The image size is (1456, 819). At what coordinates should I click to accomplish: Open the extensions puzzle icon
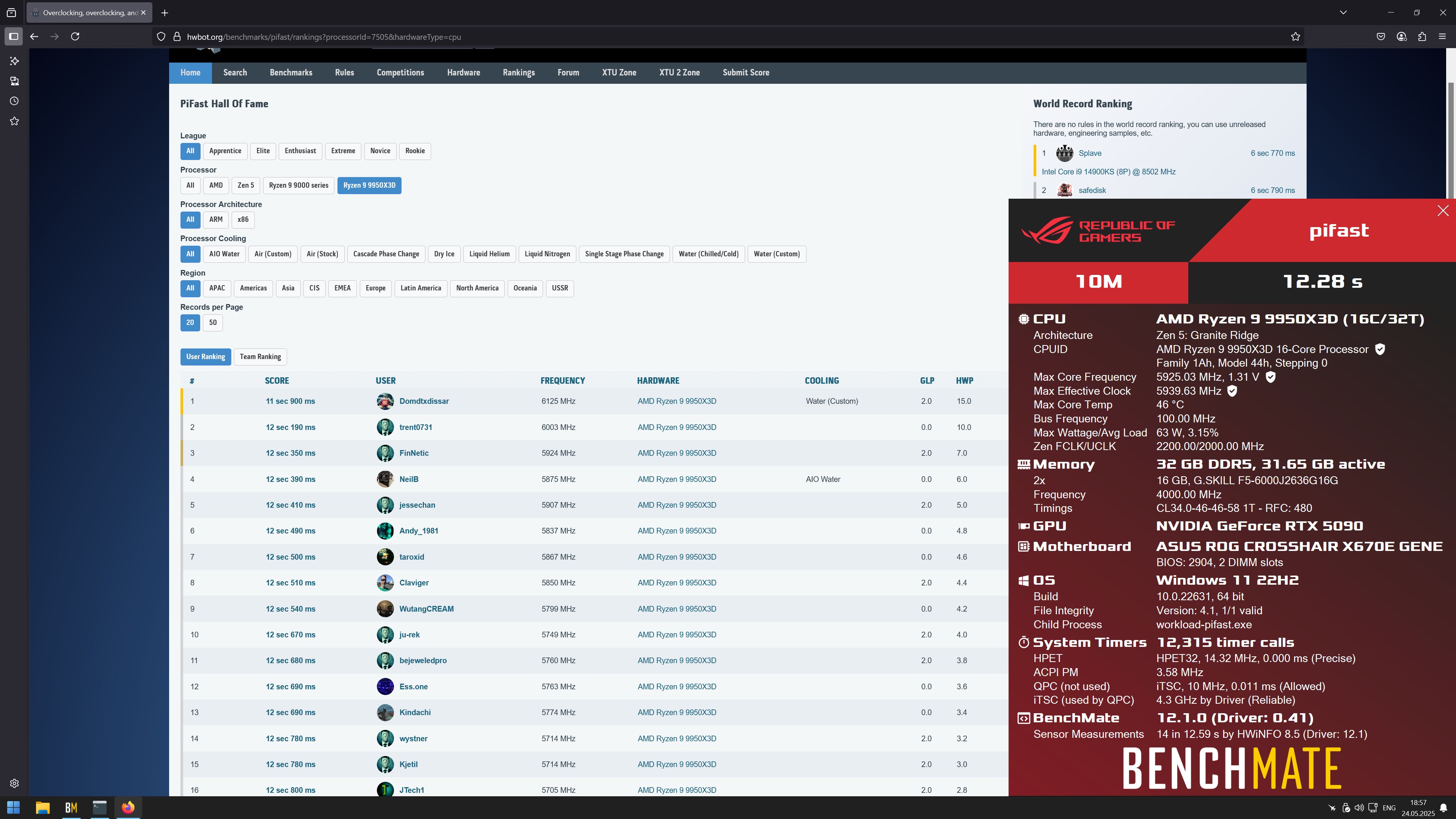1422,37
